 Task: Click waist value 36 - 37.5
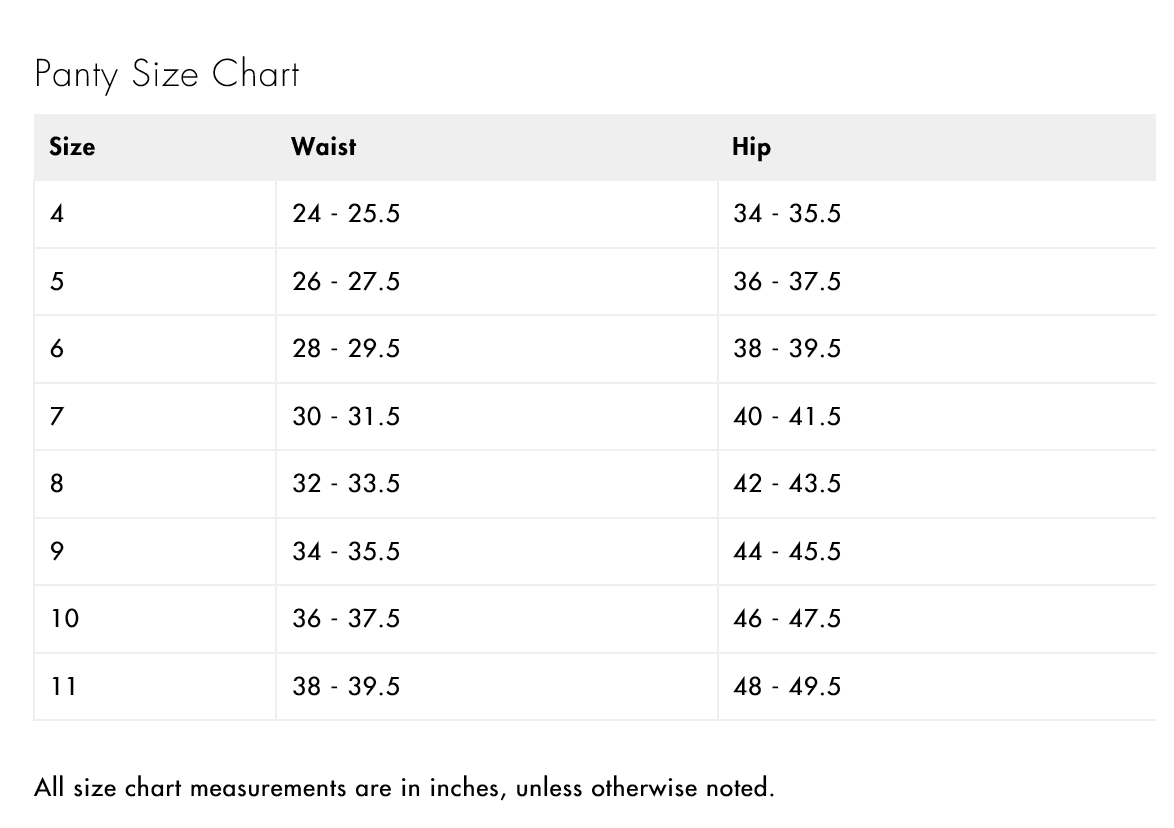pyautogui.click(x=346, y=618)
